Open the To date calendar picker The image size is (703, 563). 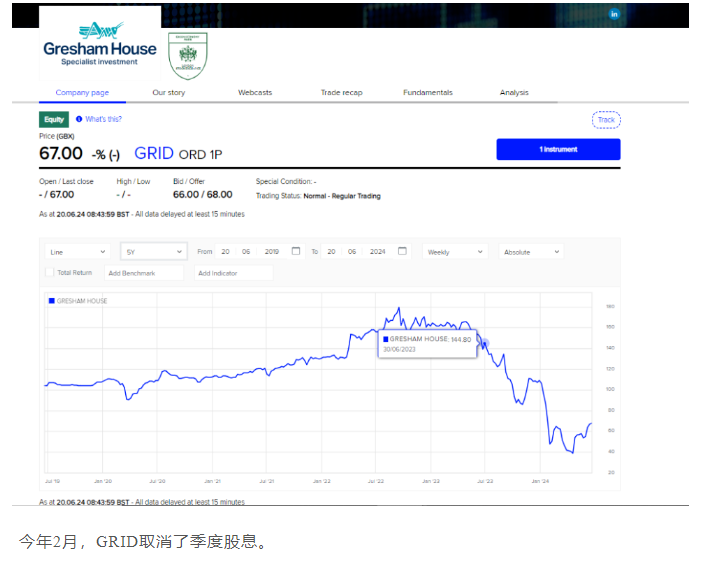pyautogui.click(x=402, y=251)
